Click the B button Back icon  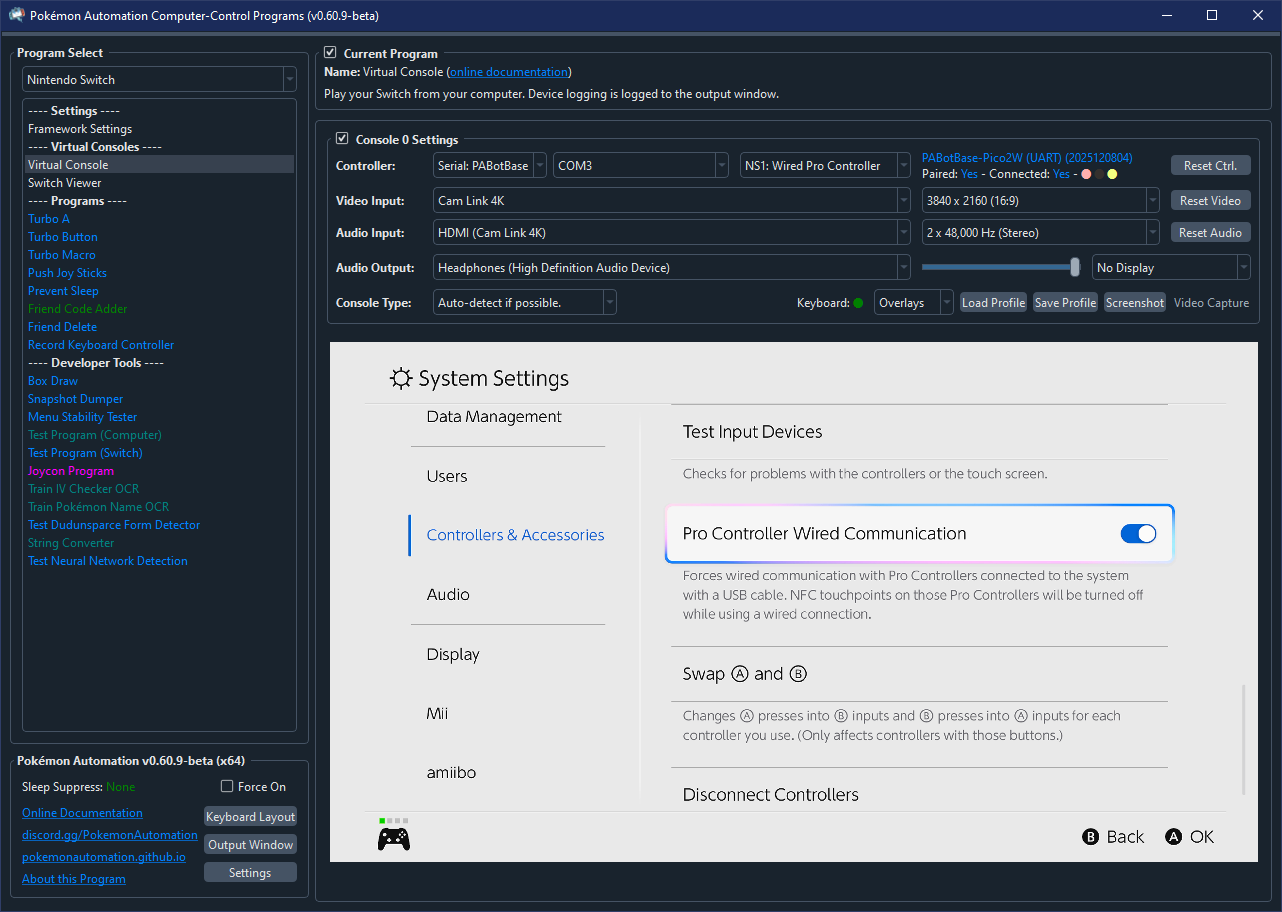point(1091,837)
